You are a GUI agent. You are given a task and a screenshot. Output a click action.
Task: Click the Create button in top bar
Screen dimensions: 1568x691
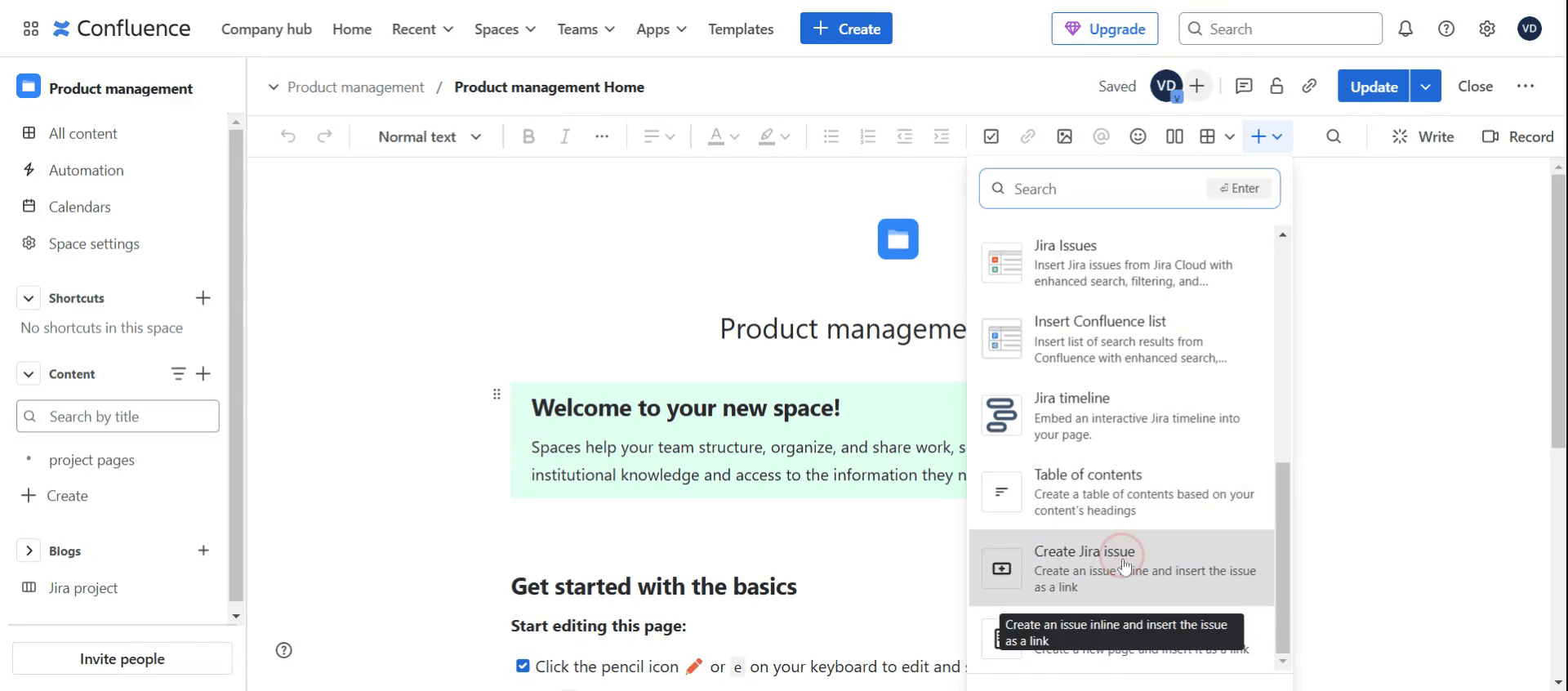pos(846,29)
